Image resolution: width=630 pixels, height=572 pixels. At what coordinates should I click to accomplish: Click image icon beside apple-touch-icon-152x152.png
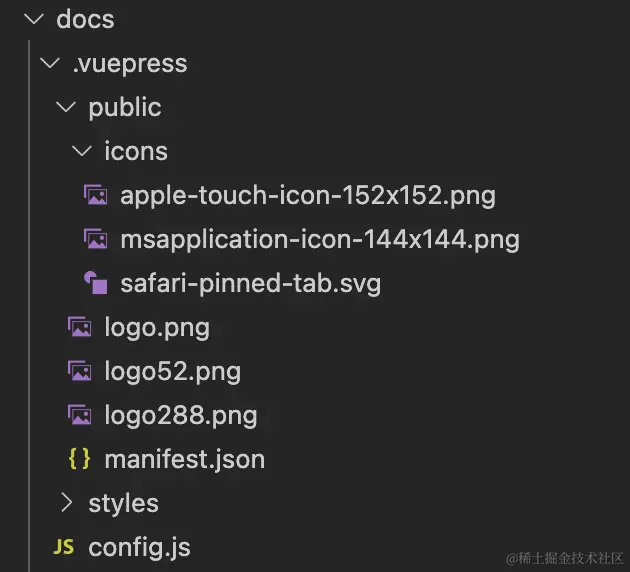click(96, 195)
